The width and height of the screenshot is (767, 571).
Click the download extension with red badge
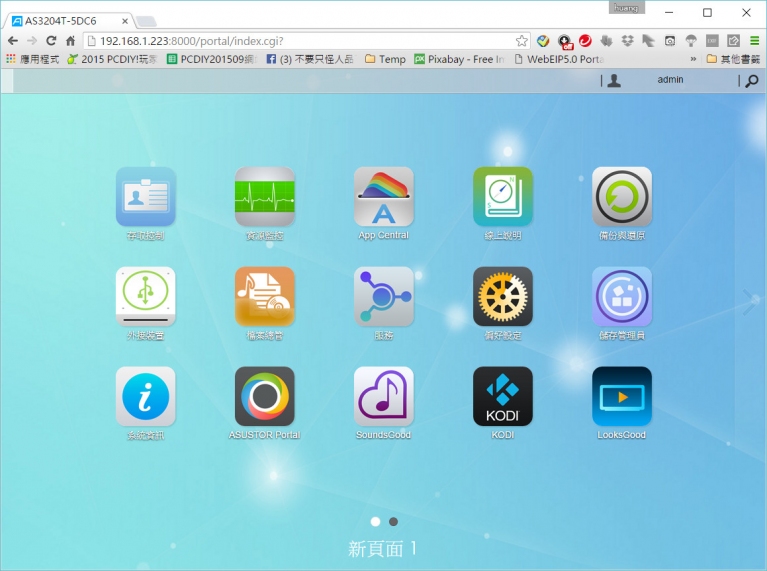(x=564, y=42)
